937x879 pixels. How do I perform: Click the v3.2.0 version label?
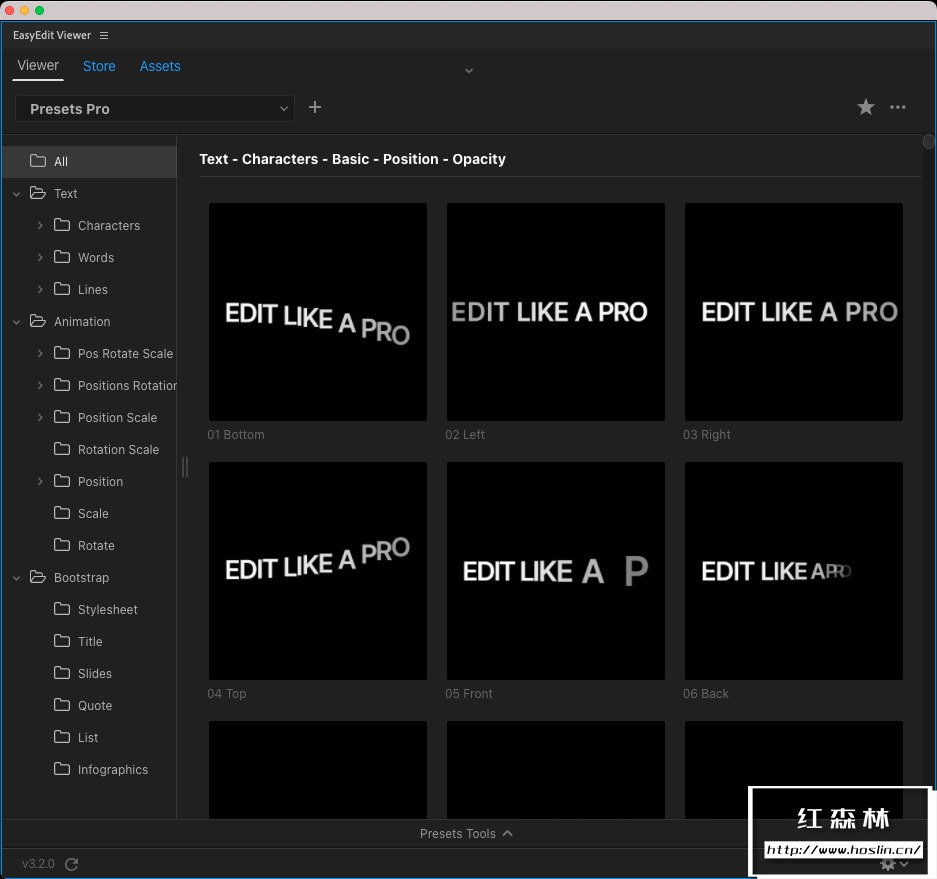(38, 864)
